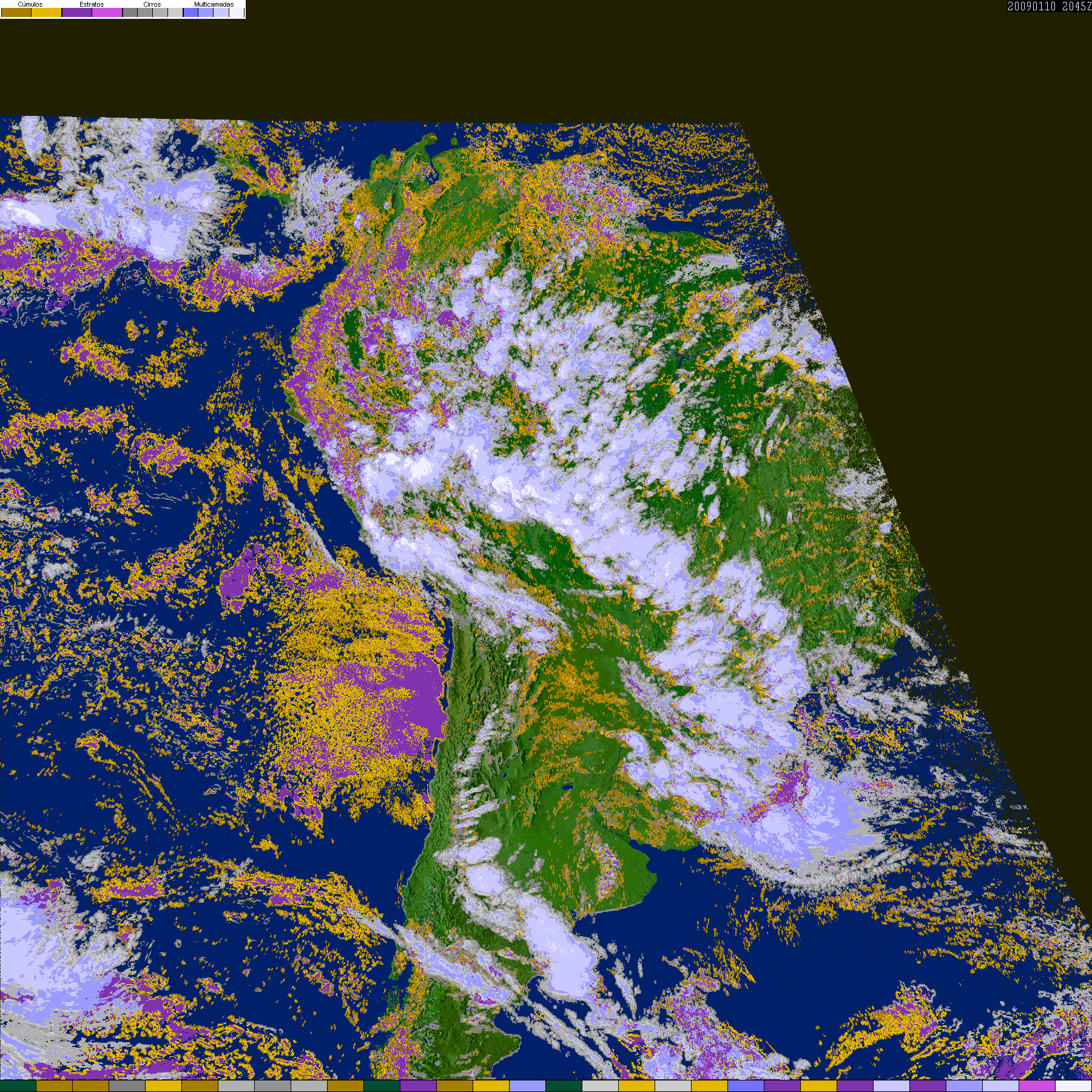Click the magenta block in bottom color strip

[x=1037, y=1086]
